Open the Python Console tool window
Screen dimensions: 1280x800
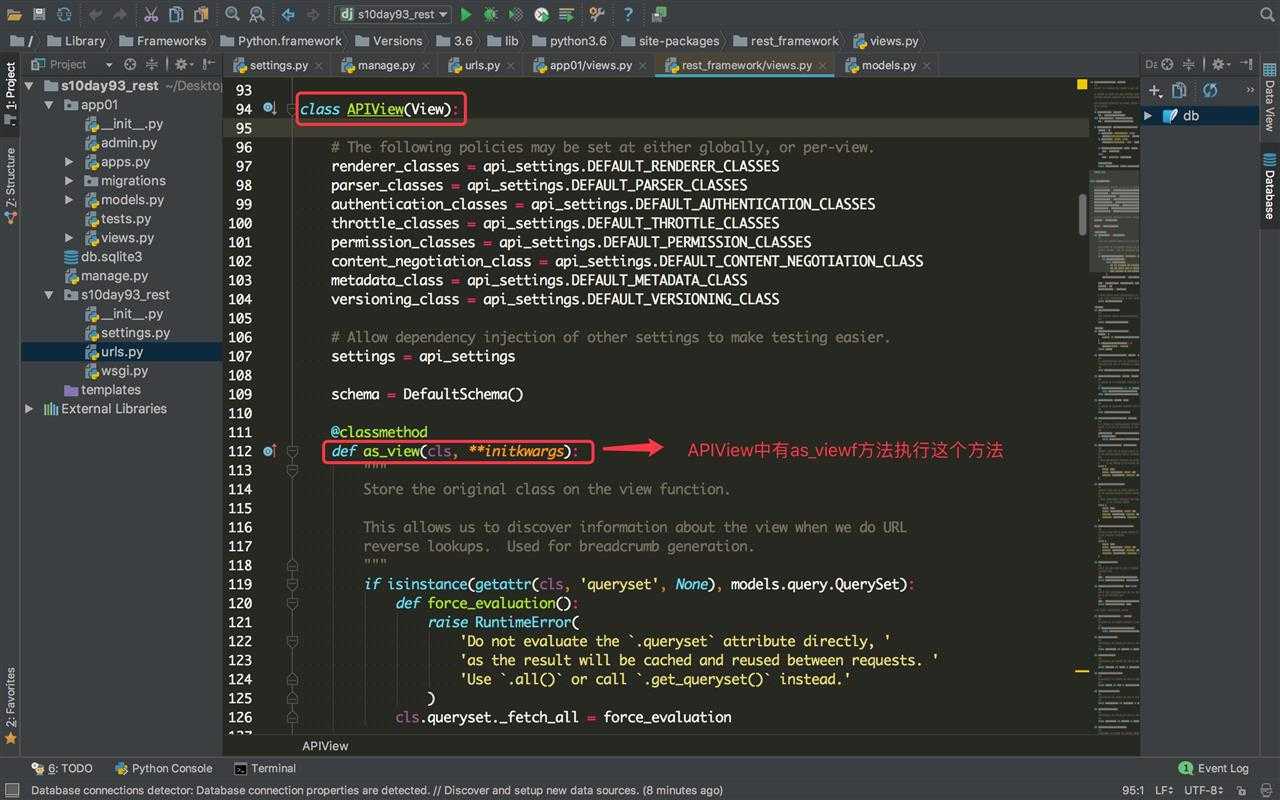click(x=164, y=768)
